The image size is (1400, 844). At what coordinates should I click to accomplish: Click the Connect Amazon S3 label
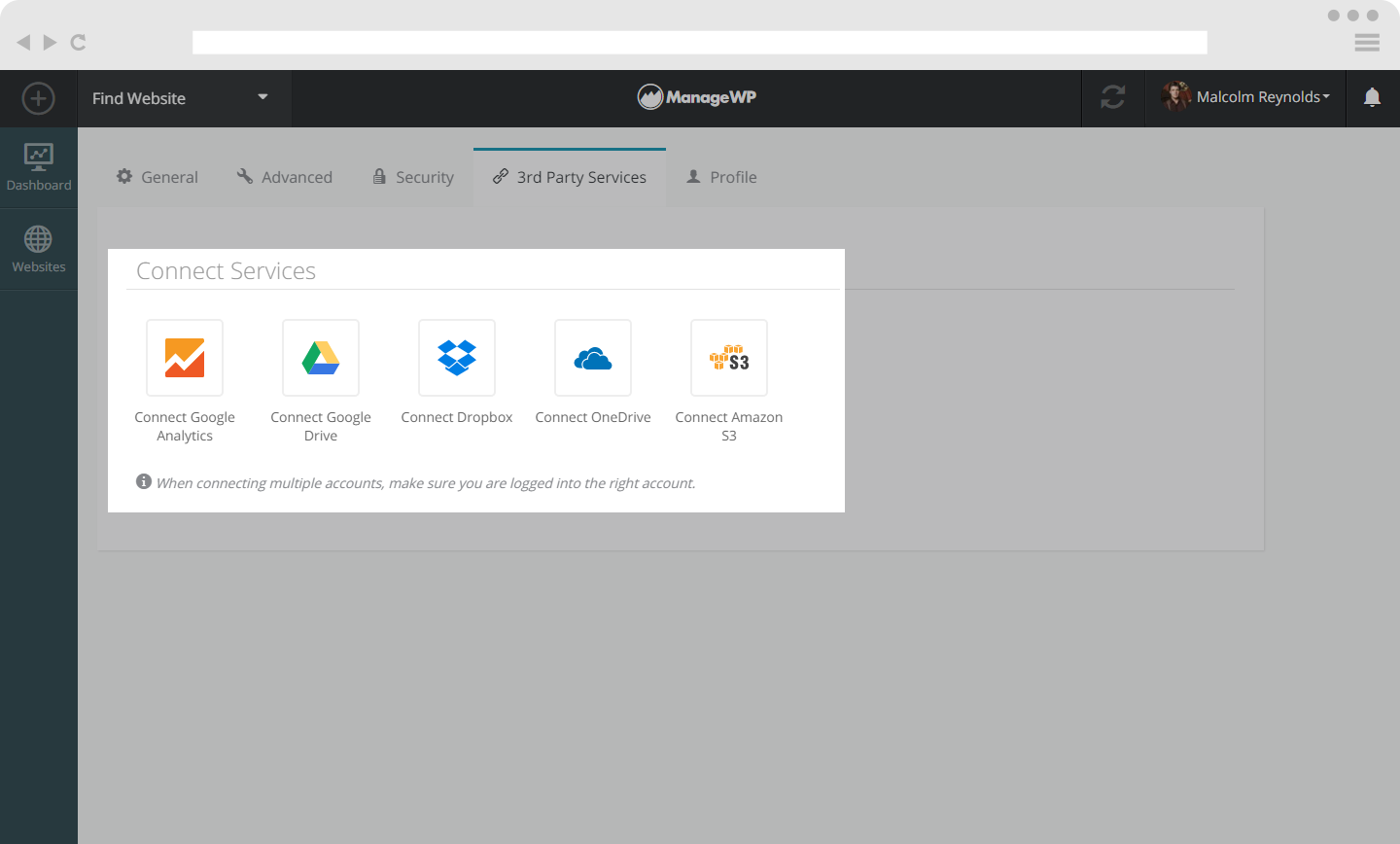(729, 426)
